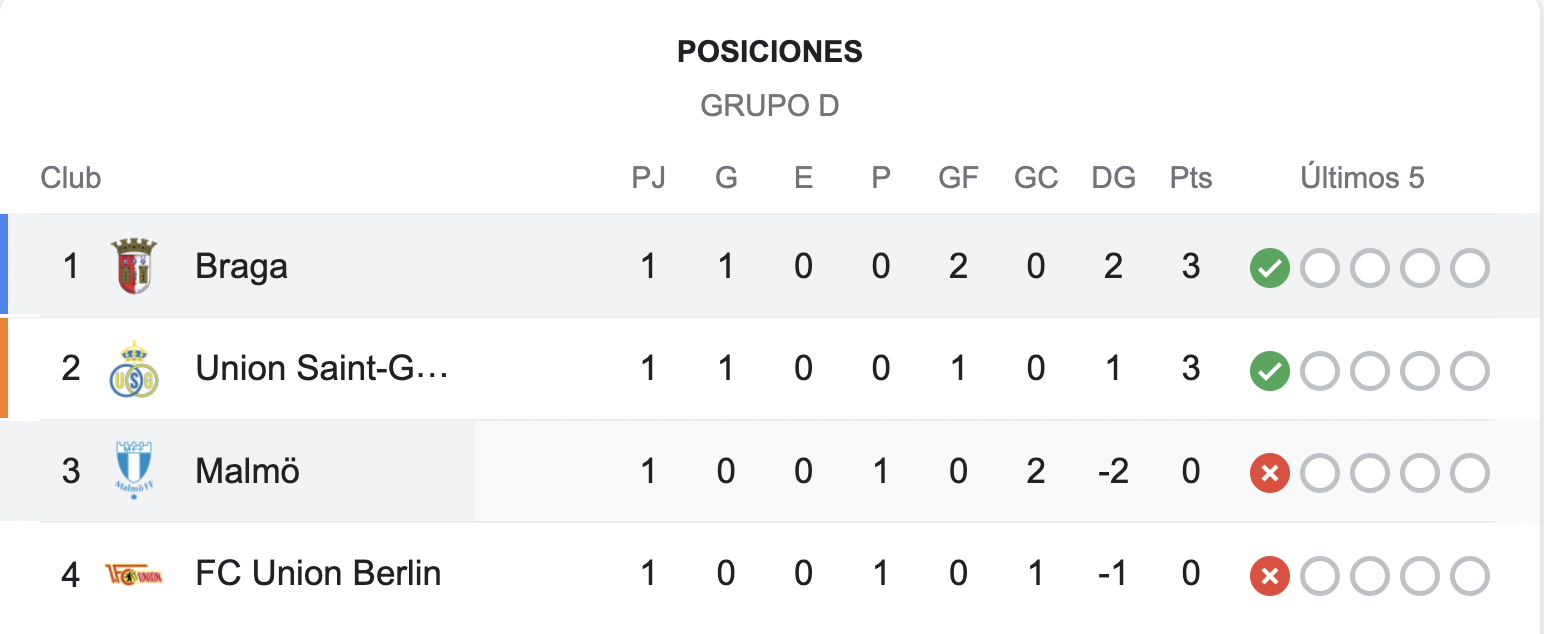Screen dimensions: 1544x634
Task: Click FC Union Berlin's red loss icon
Action: (x=1270, y=576)
